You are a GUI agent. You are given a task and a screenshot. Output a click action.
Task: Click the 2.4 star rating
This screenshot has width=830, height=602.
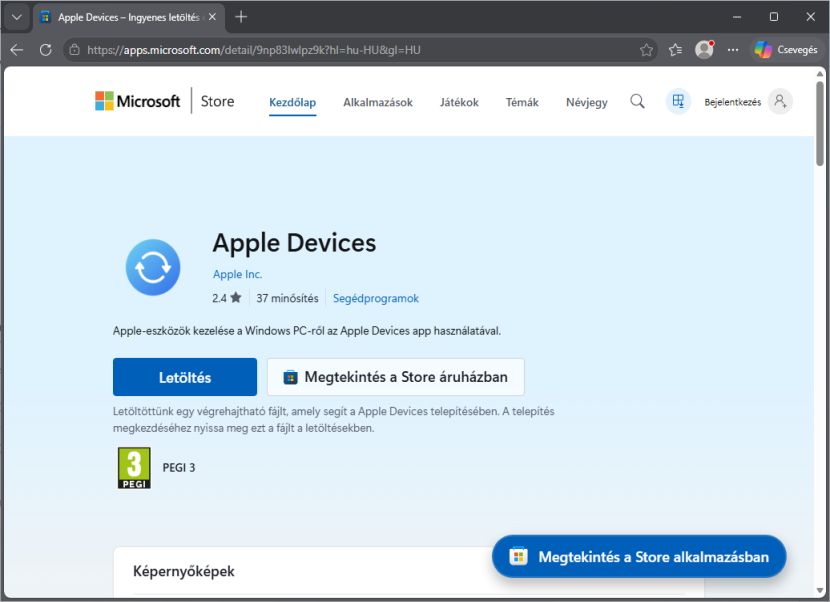(x=227, y=298)
